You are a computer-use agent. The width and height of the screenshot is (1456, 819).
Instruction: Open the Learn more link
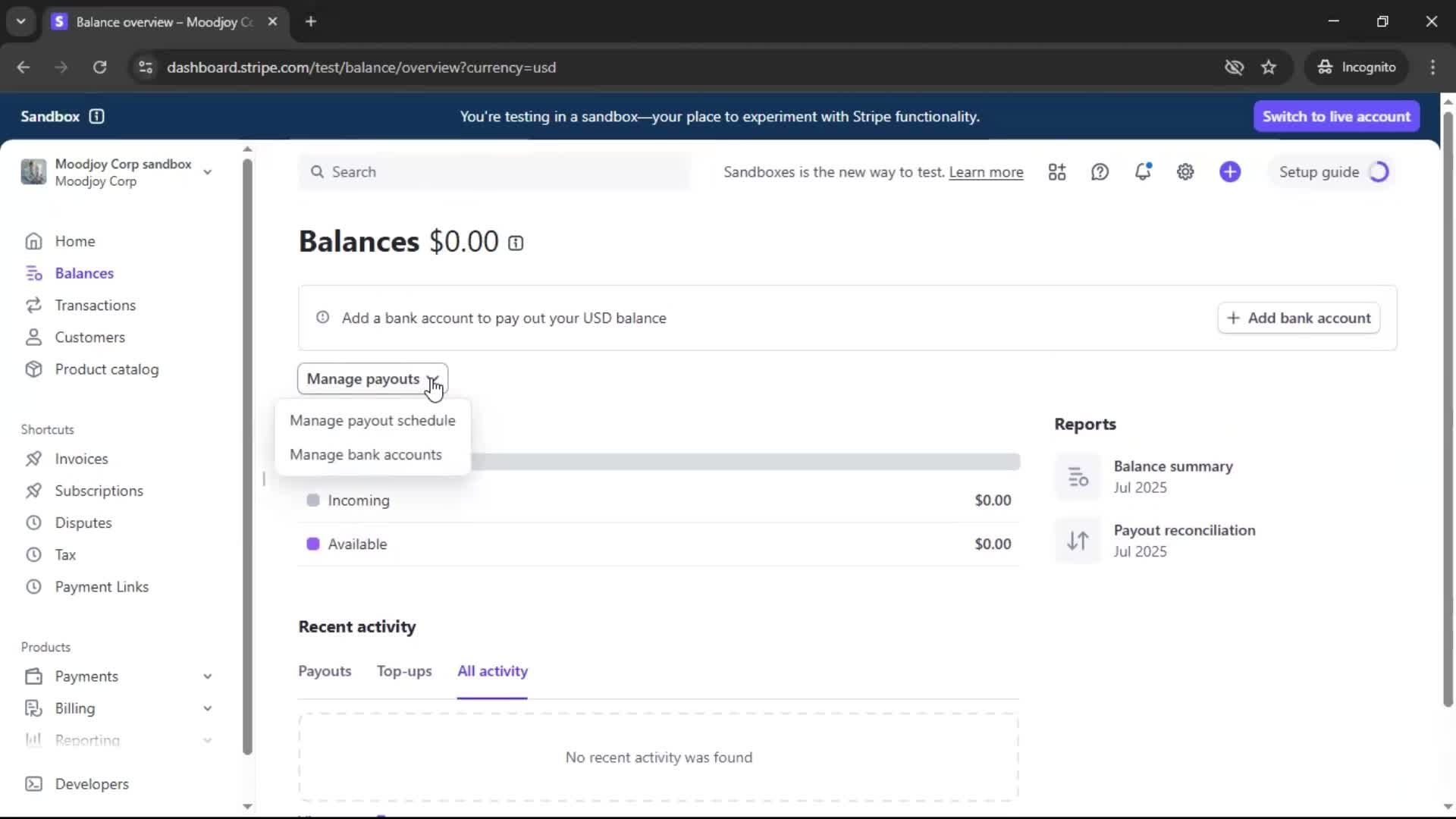pos(986,172)
